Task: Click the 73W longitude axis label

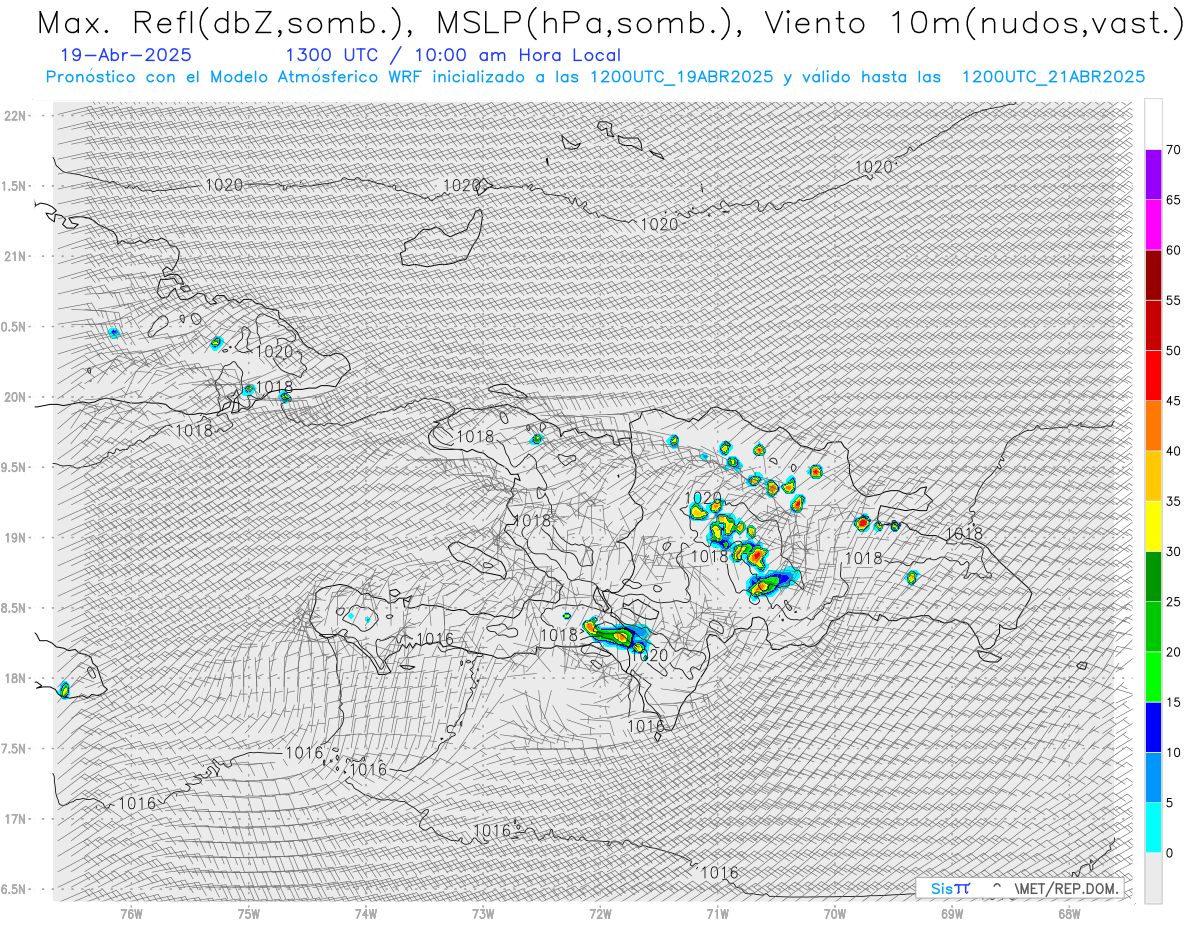Action: [x=483, y=913]
